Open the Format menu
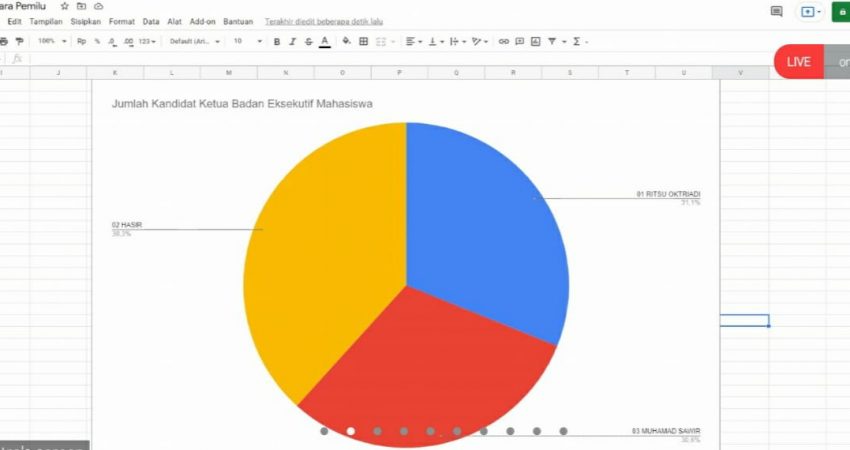 point(121,22)
